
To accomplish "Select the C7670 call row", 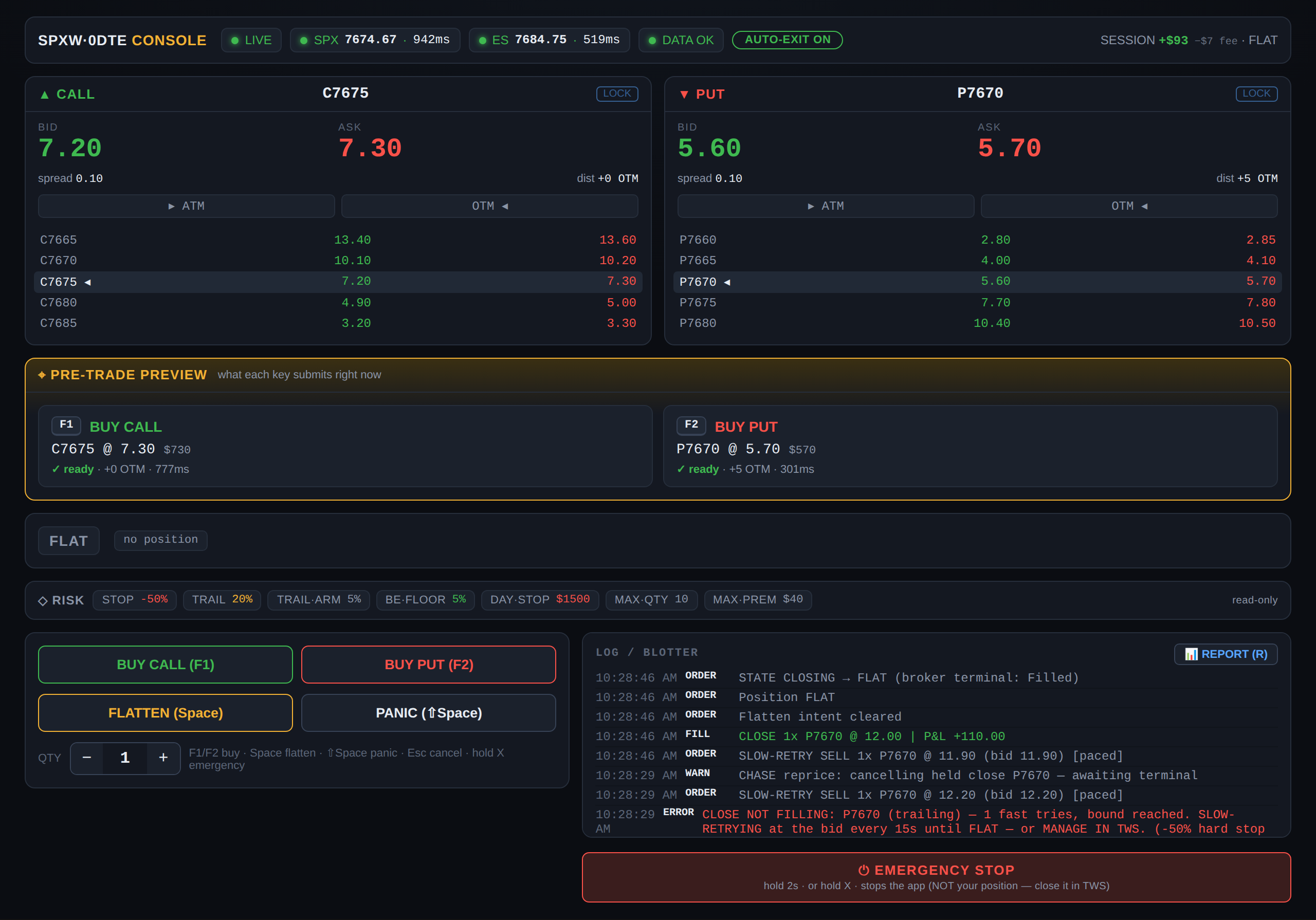I will coord(338,261).
